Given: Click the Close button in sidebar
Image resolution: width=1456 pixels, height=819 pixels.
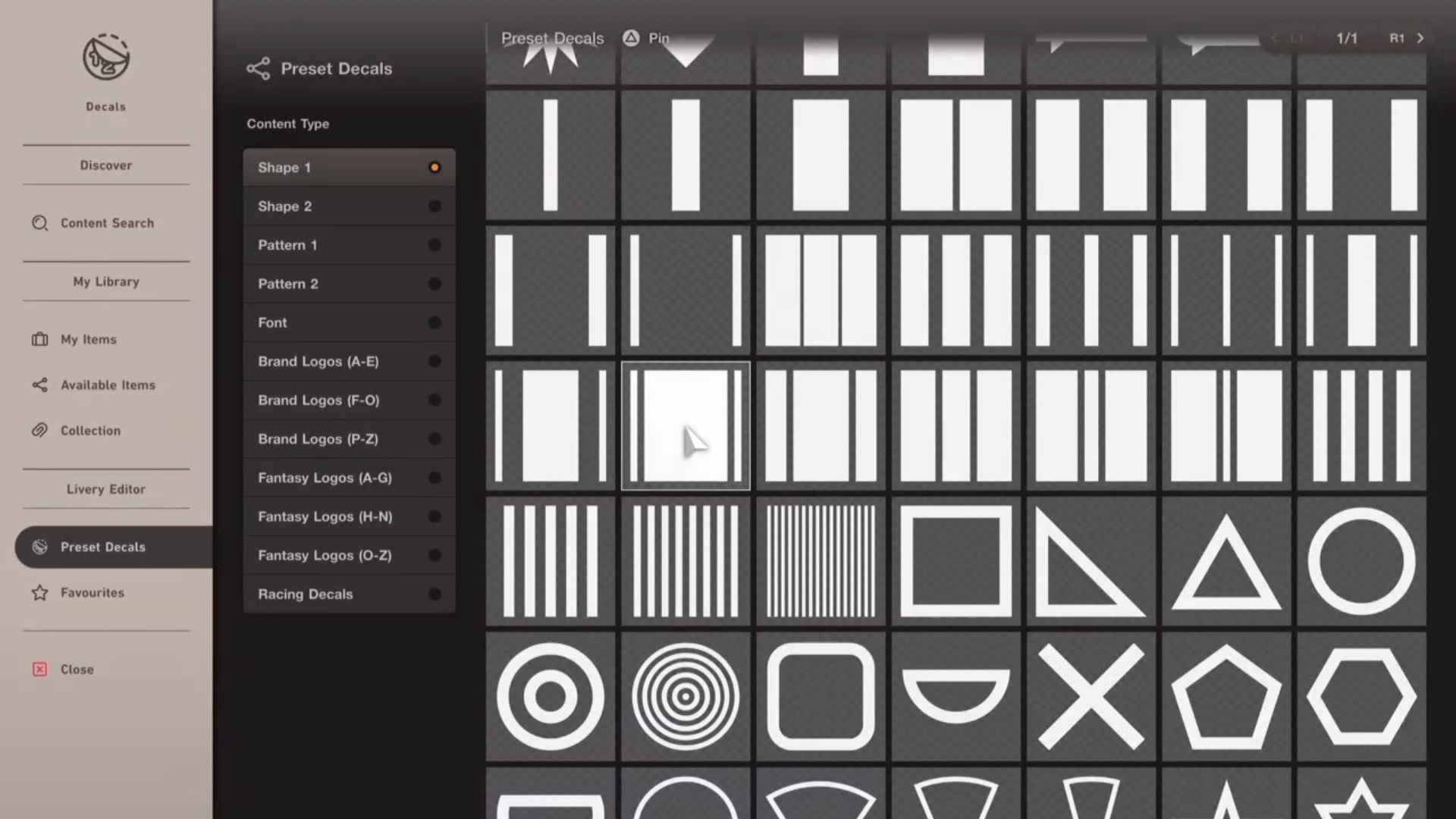Looking at the screenshot, I should click(x=77, y=669).
